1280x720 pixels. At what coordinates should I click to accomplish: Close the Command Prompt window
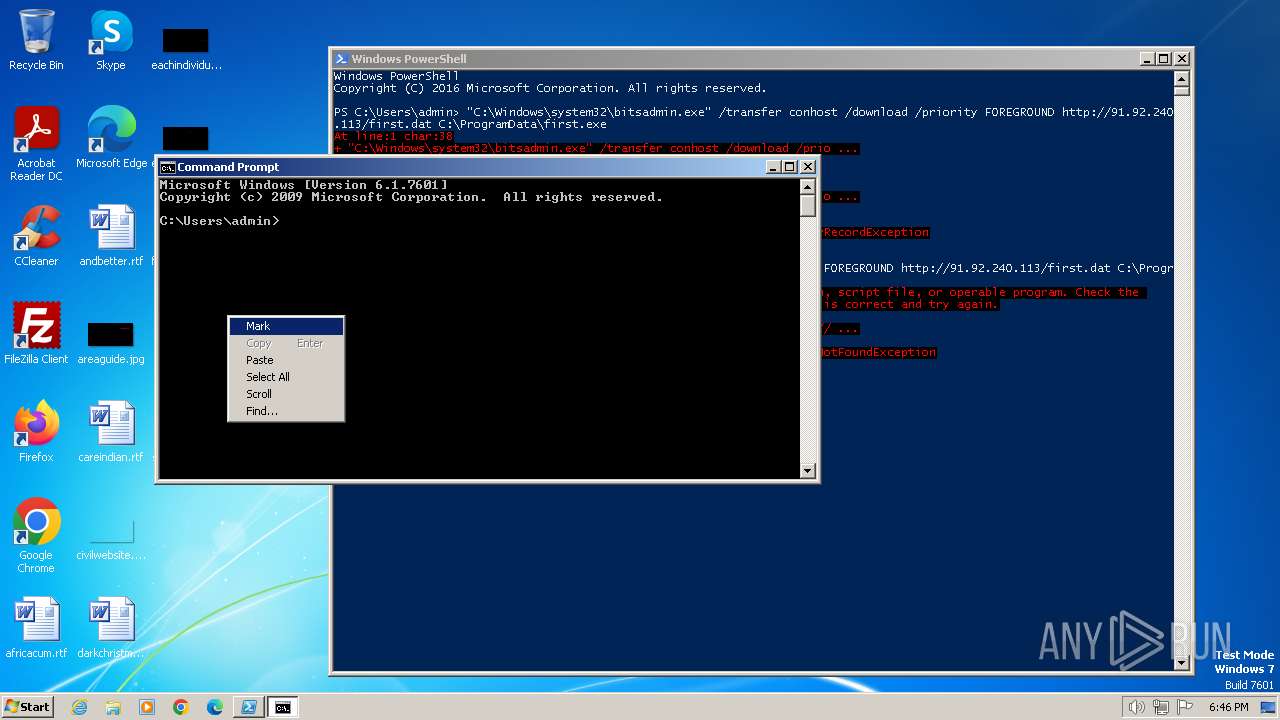click(x=808, y=167)
